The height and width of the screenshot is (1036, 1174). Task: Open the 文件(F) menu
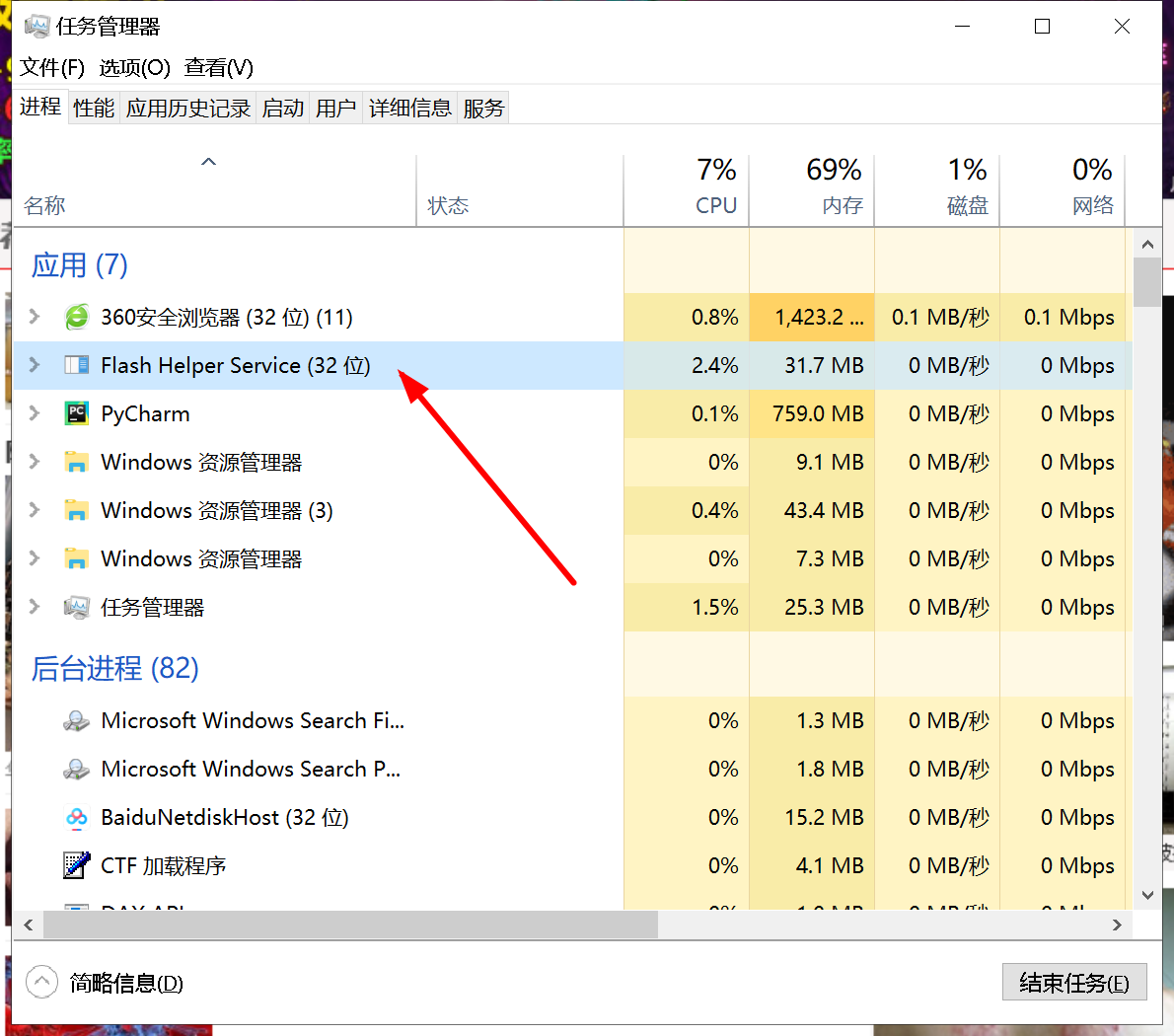pos(51,67)
